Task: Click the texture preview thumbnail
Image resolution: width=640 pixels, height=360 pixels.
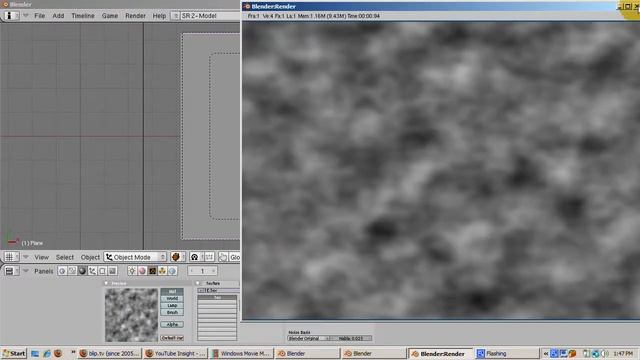Action: (x=131, y=315)
